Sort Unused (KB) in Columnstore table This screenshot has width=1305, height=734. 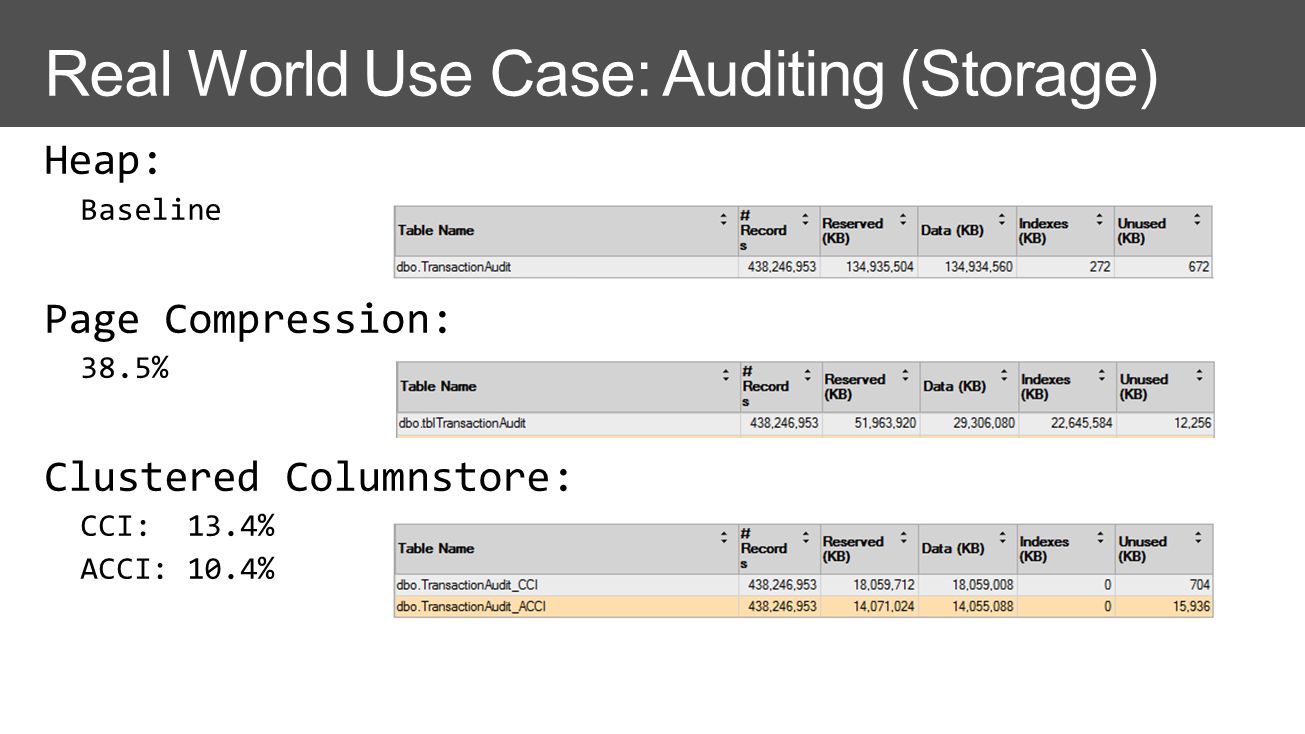point(1198,537)
